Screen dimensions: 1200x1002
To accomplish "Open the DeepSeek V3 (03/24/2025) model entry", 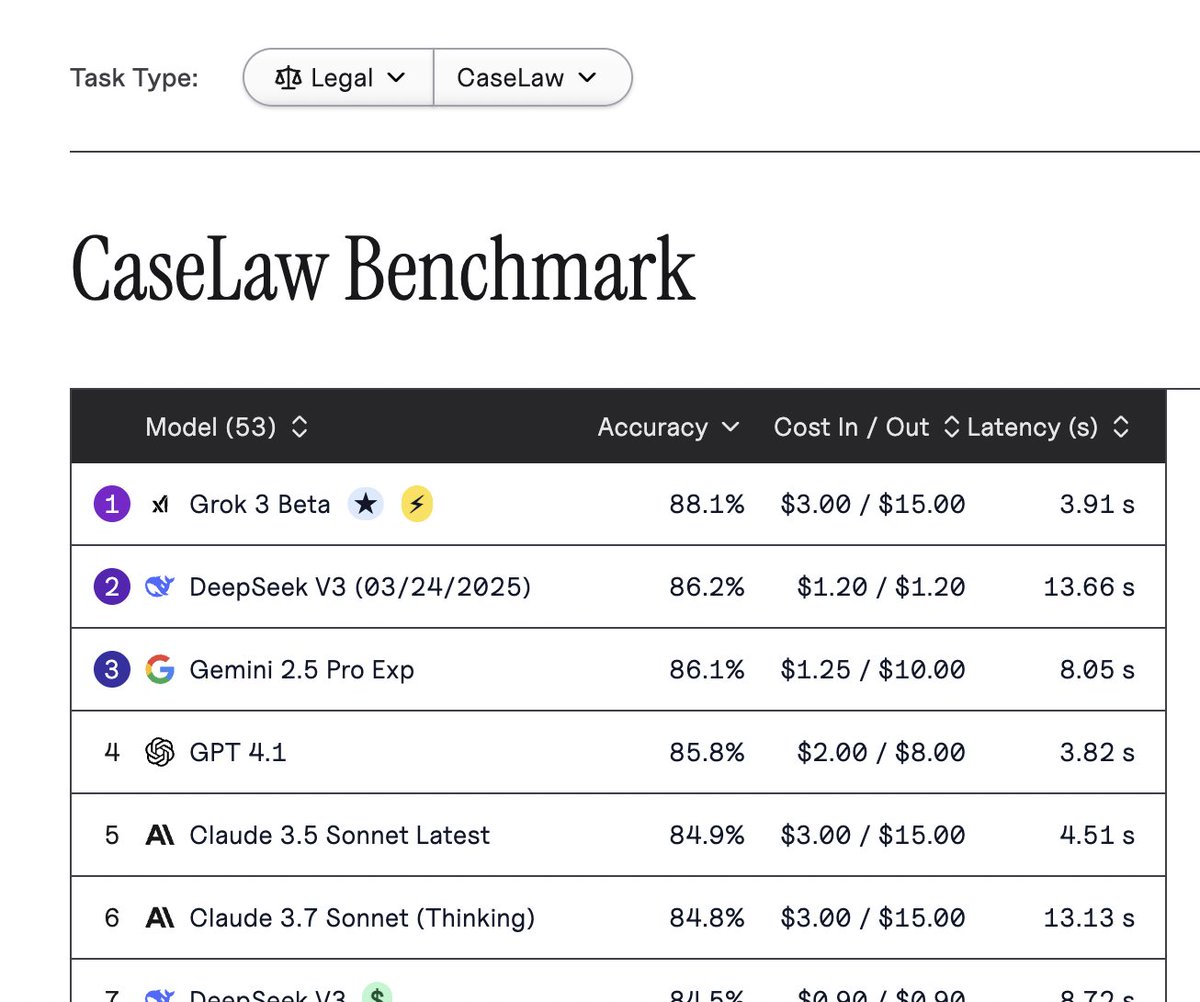I will click(360, 587).
